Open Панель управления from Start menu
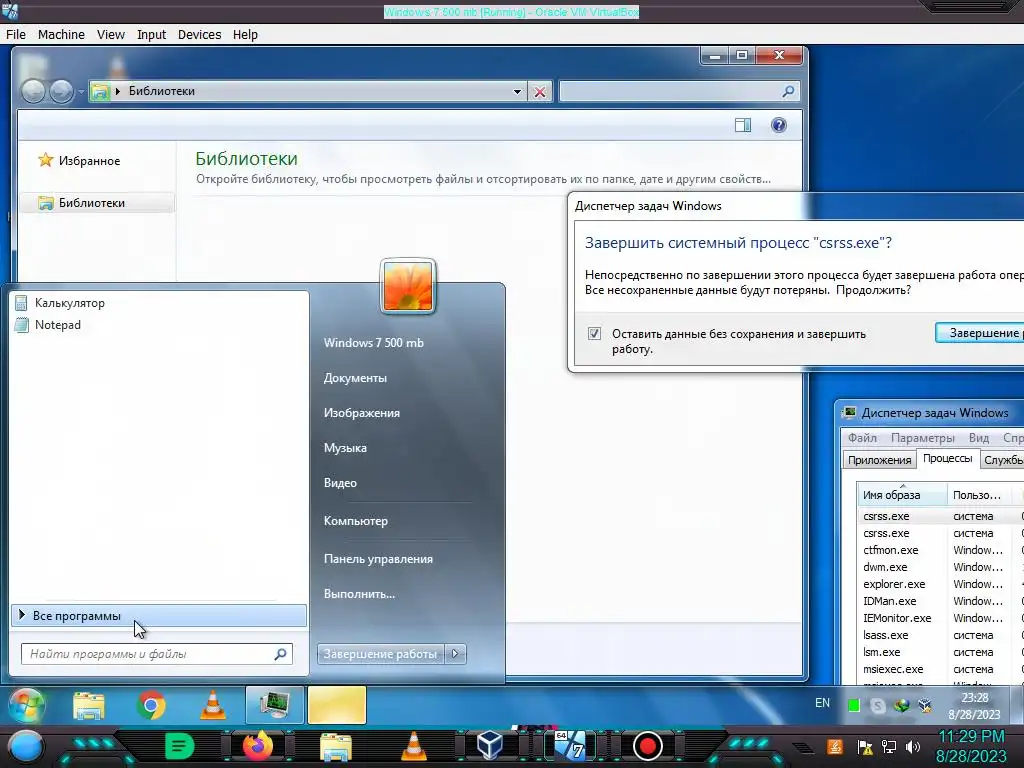 tap(378, 559)
